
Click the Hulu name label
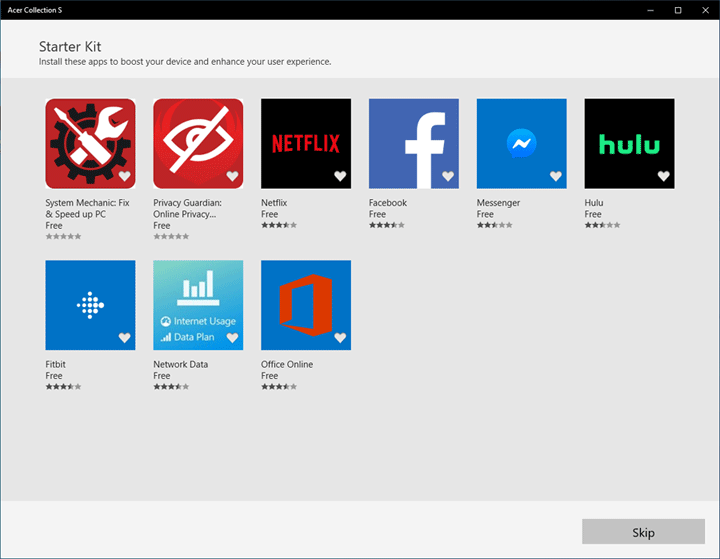click(x=594, y=203)
